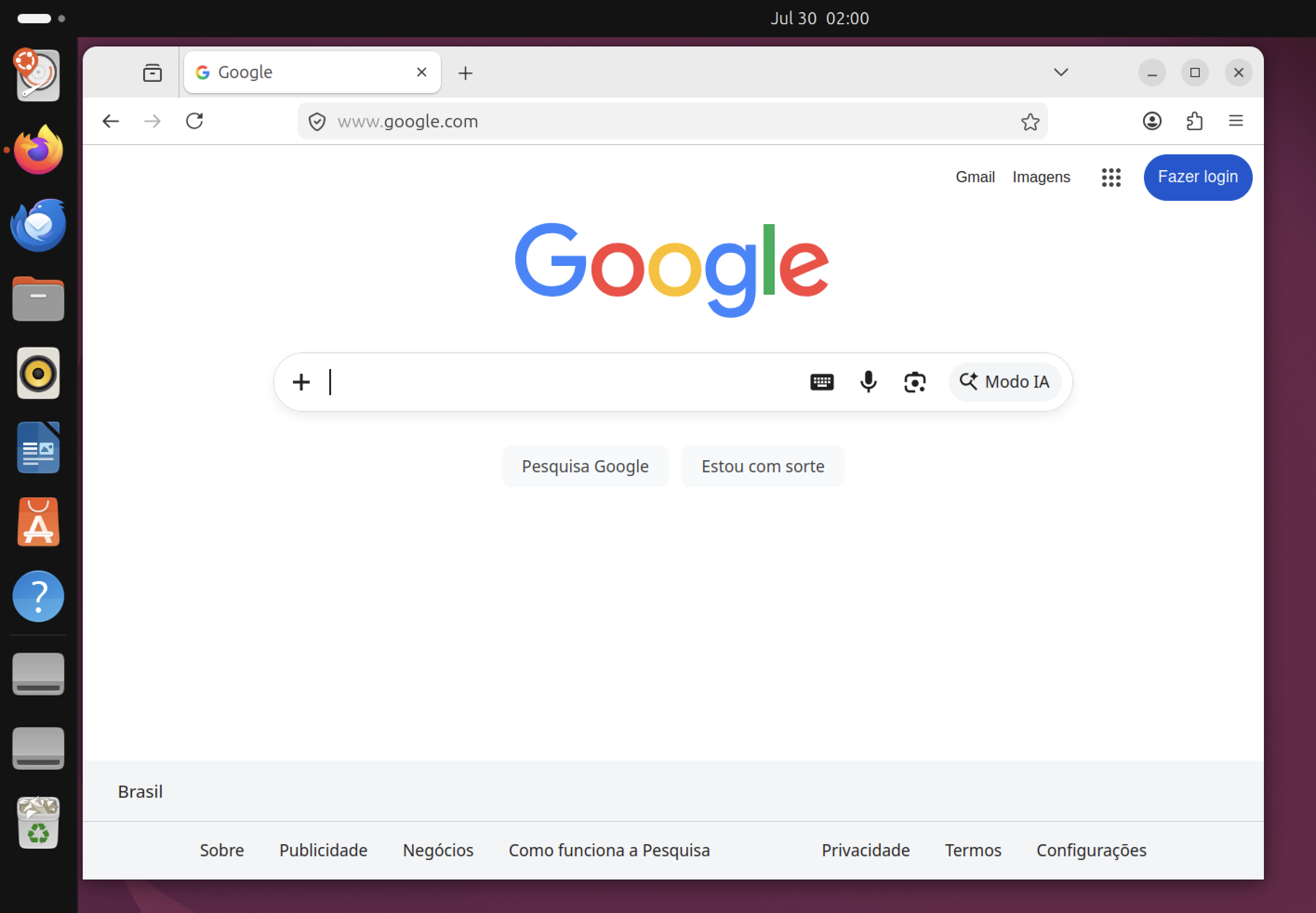Open Thunderbird mail from the dock
1316x913 pixels.
[38, 225]
